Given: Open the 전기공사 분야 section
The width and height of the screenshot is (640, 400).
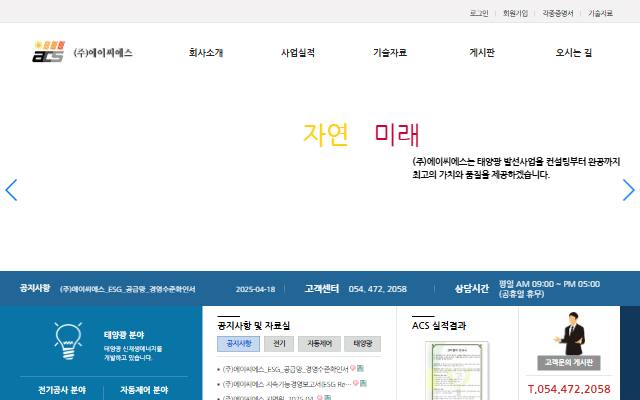Looking at the screenshot, I should 62,390.
